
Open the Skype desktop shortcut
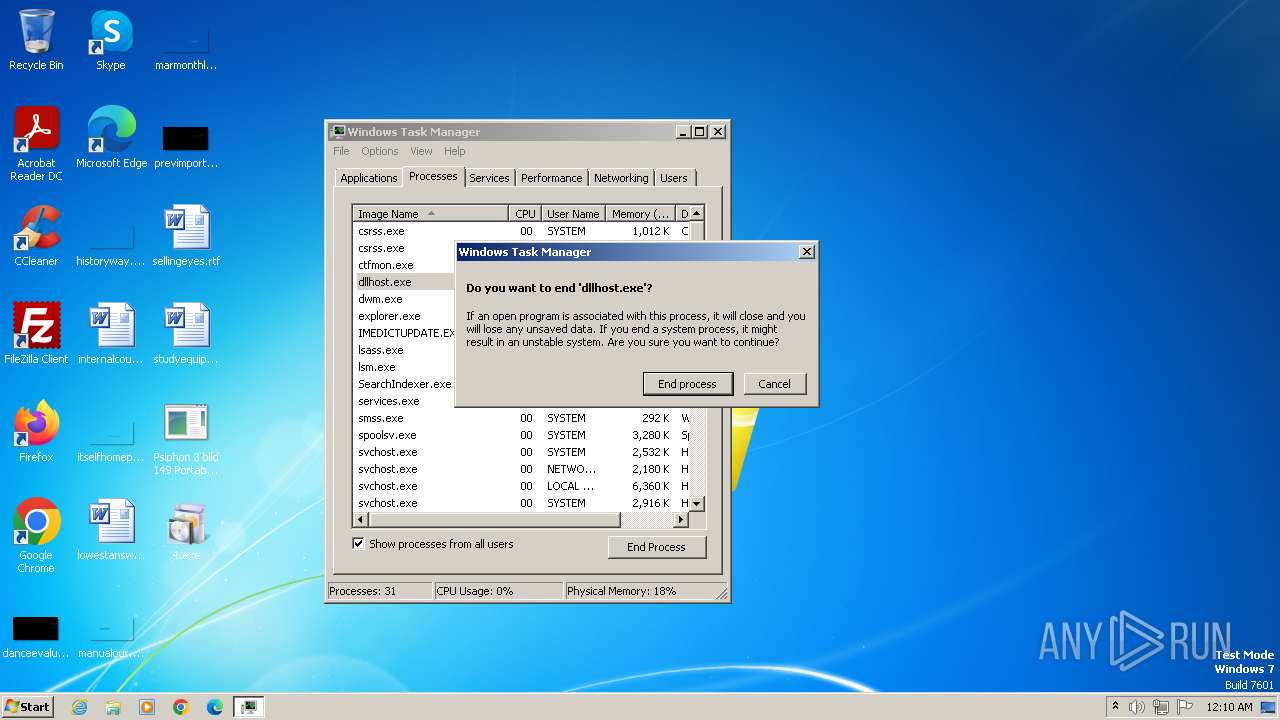pos(110,40)
